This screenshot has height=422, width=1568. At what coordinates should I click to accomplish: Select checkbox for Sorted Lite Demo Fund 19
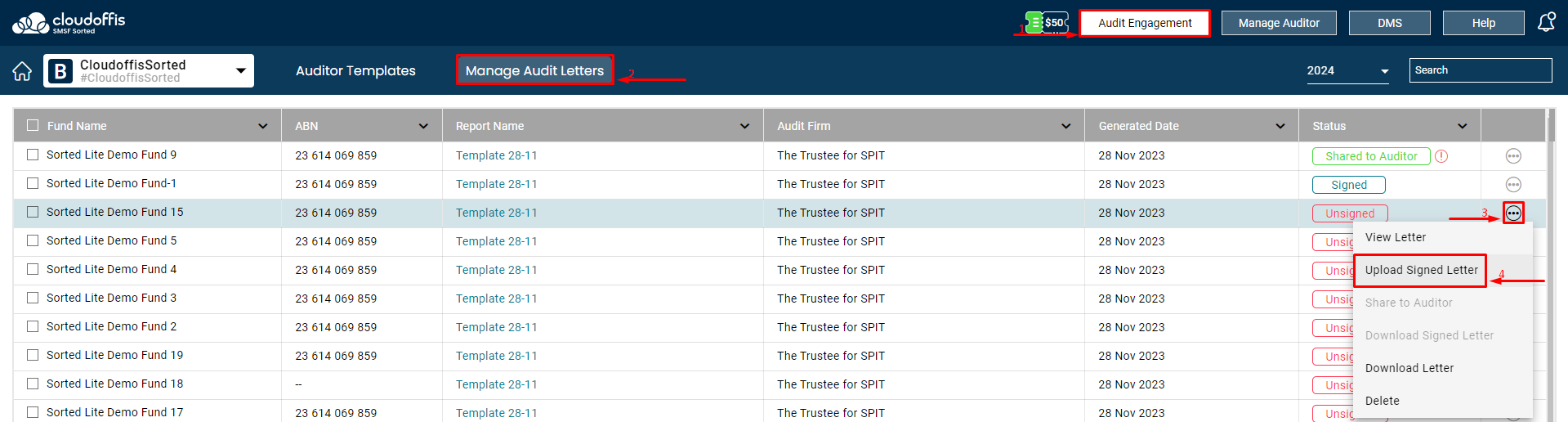(33, 355)
